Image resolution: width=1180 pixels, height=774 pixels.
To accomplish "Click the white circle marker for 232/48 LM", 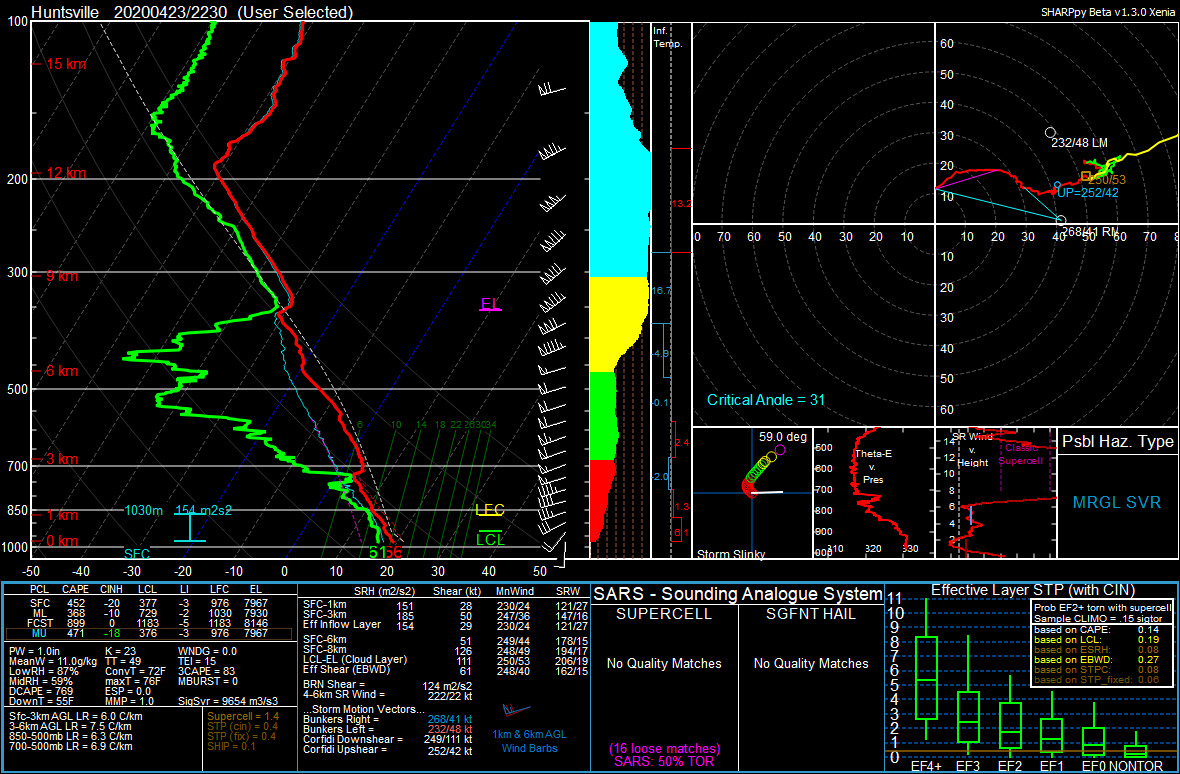I will [1050, 132].
